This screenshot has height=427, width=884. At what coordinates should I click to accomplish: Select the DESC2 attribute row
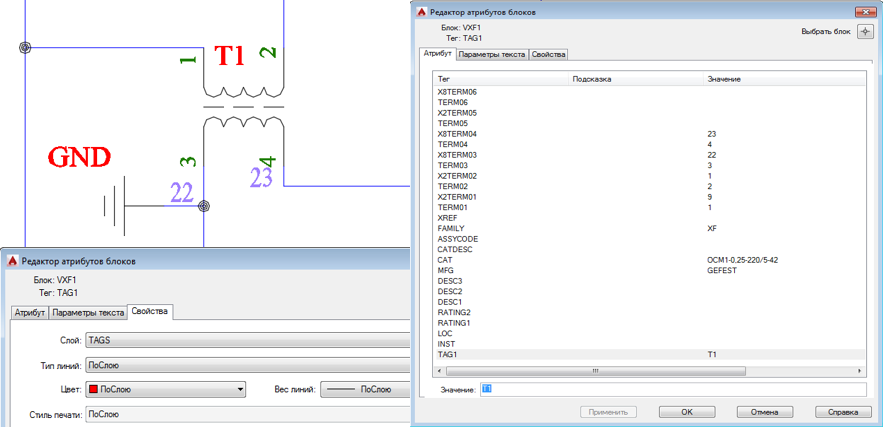click(x=649, y=291)
